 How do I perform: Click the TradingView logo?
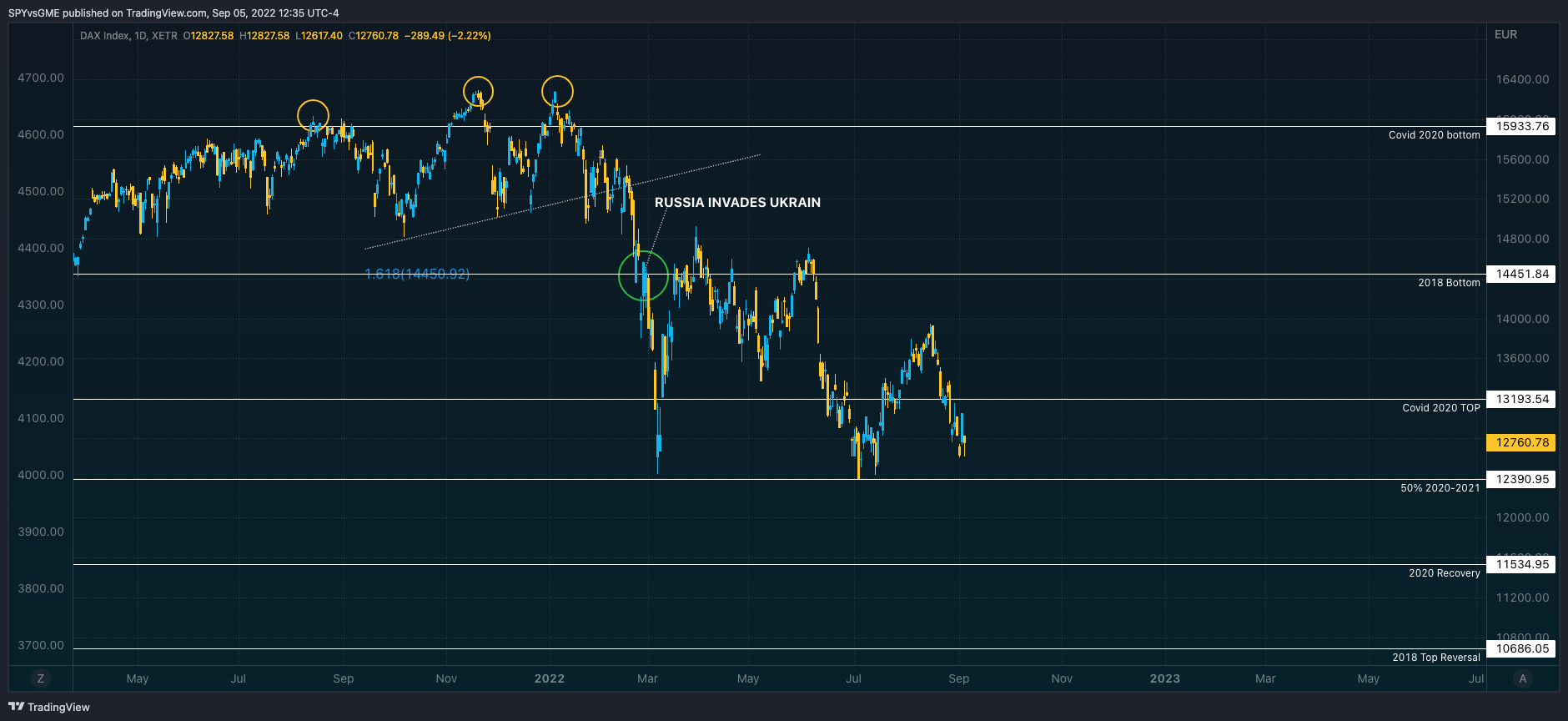coord(49,707)
